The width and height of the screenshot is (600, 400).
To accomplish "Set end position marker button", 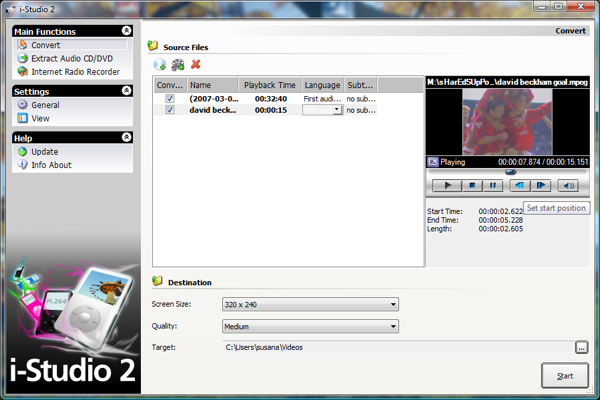I will (541, 186).
